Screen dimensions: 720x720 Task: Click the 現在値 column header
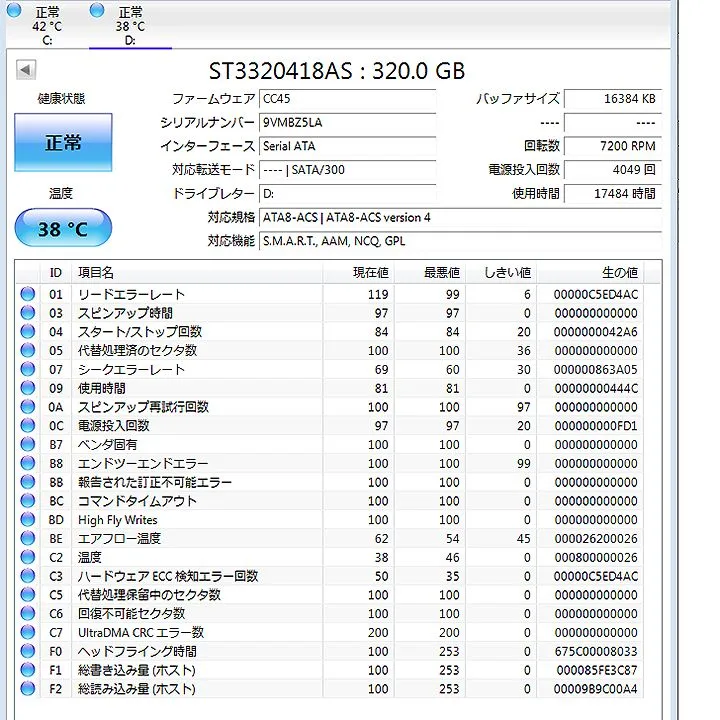click(x=370, y=273)
